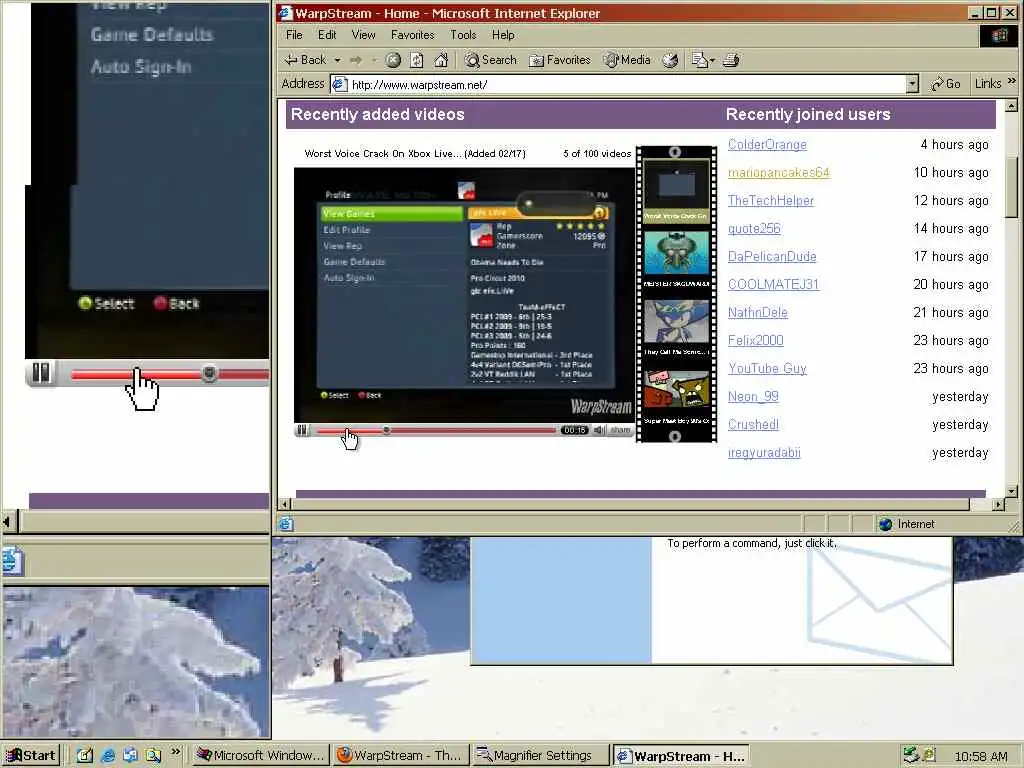Open TheTechHelper user profile
This screenshot has height=768, width=1024.
click(771, 200)
